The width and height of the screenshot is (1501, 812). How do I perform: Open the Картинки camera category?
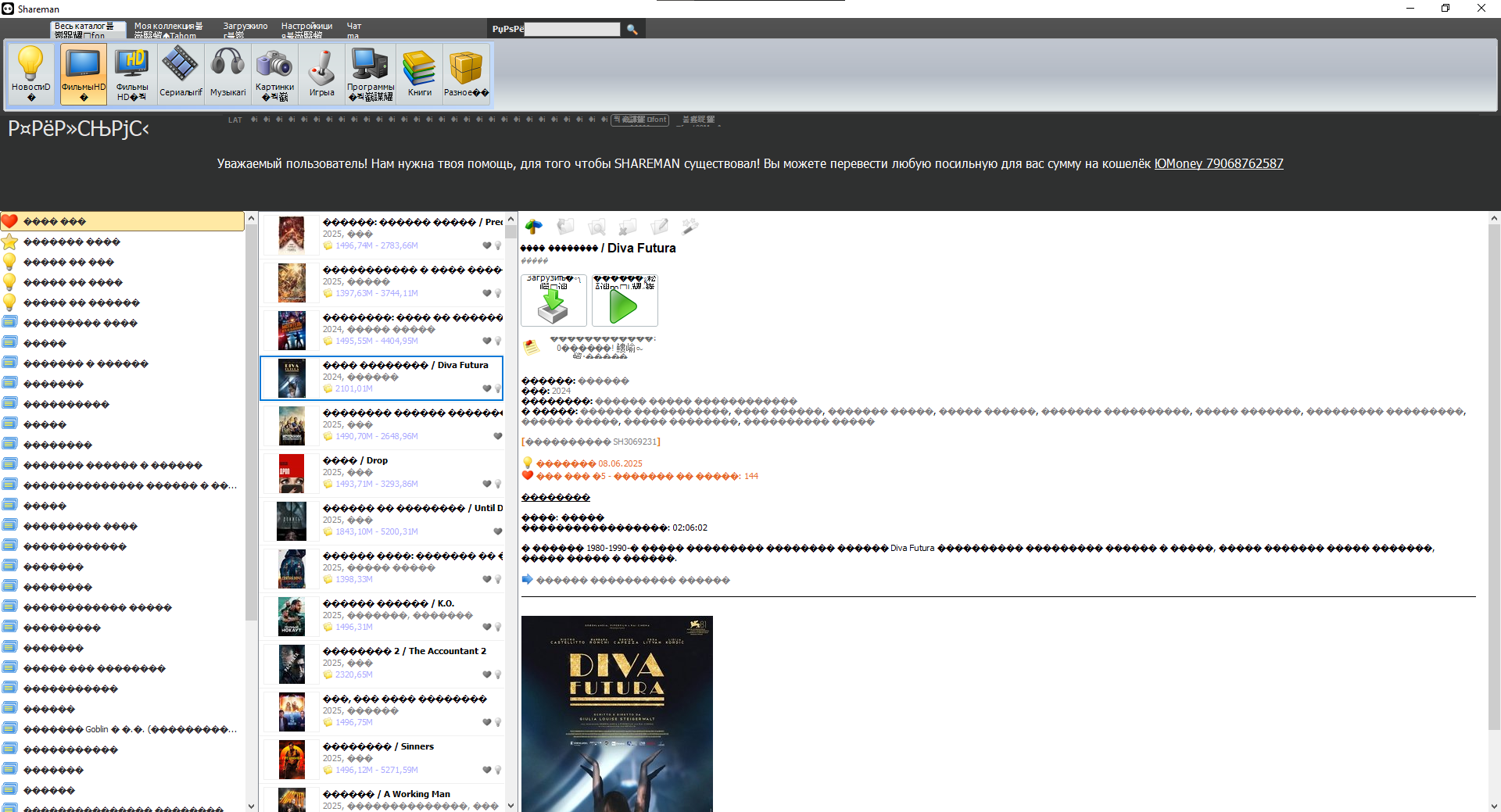[x=275, y=73]
